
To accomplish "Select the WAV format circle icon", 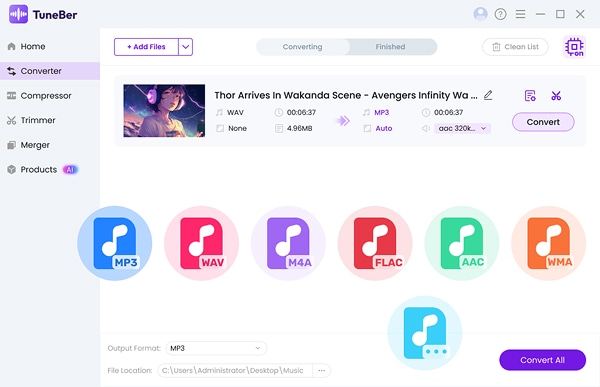I will click(x=202, y=243).
